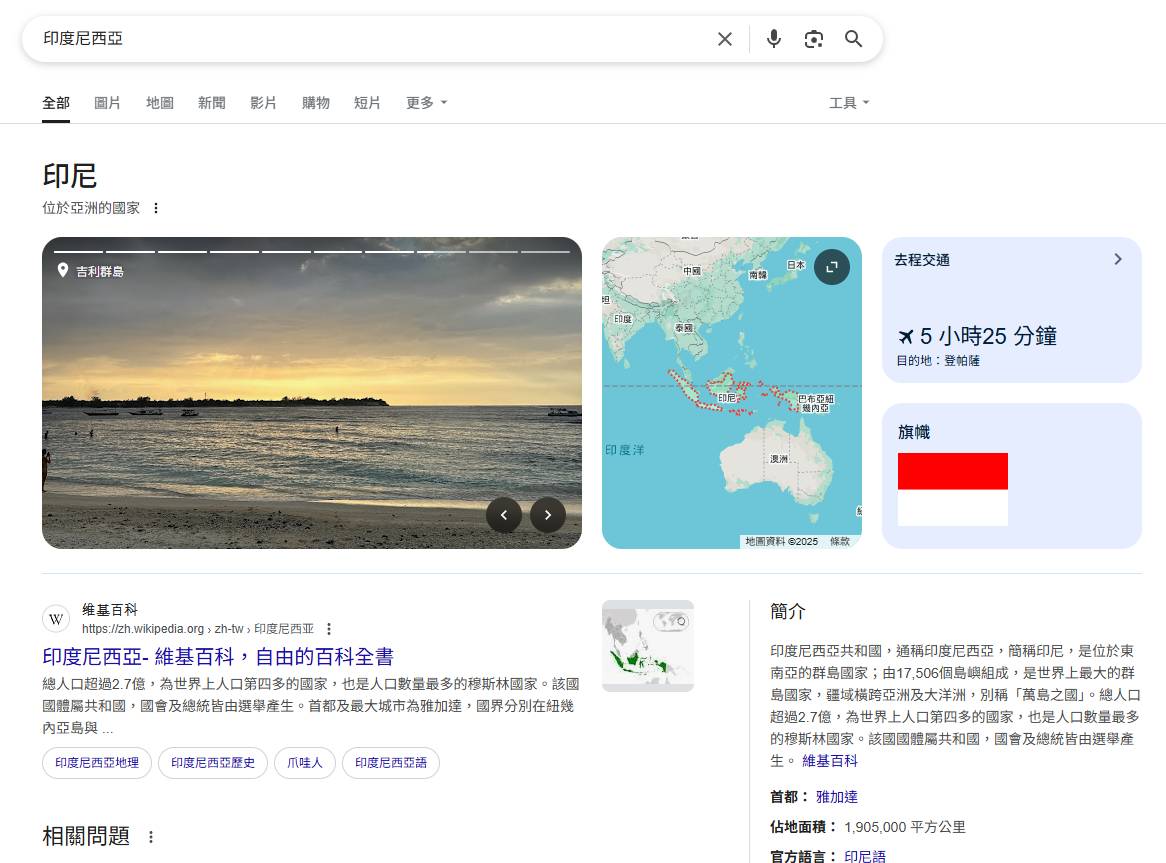This screenshot has width=1166, height=863.
Task: Click the zh.wikipedia.org result URL
Action: (198, 629)
